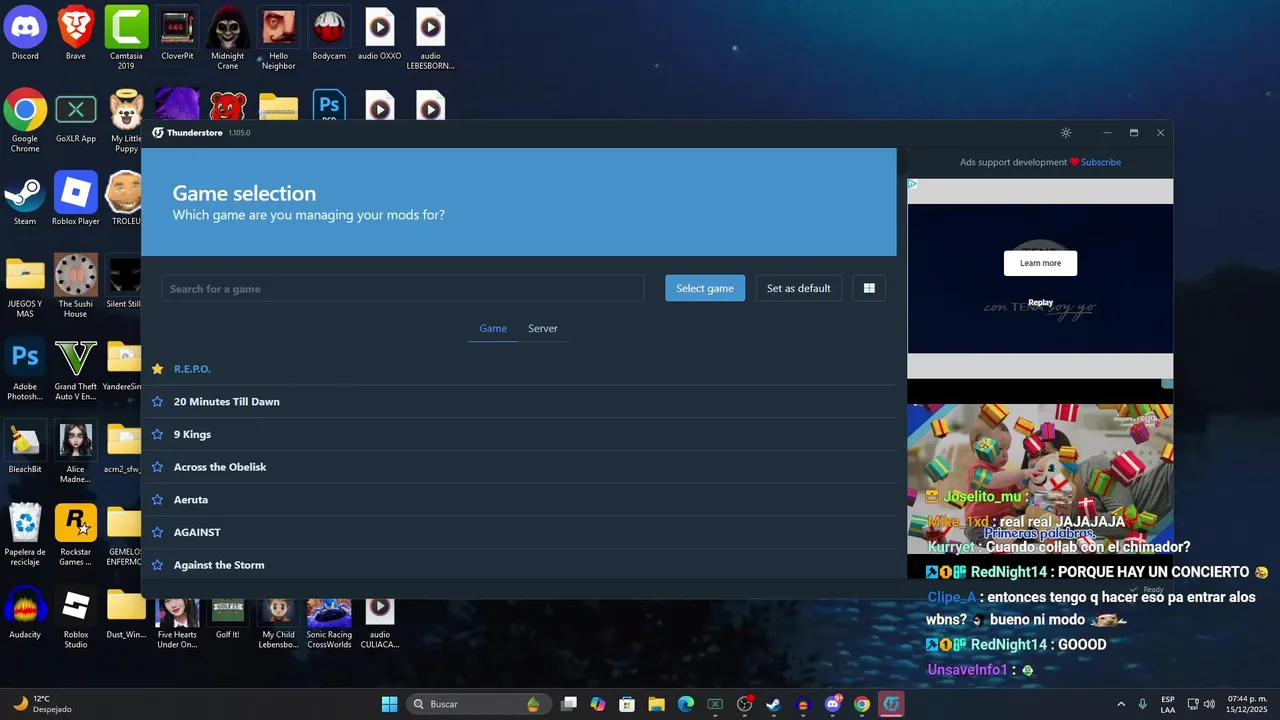Choose 9 Kings from the list

click(192, 435)
